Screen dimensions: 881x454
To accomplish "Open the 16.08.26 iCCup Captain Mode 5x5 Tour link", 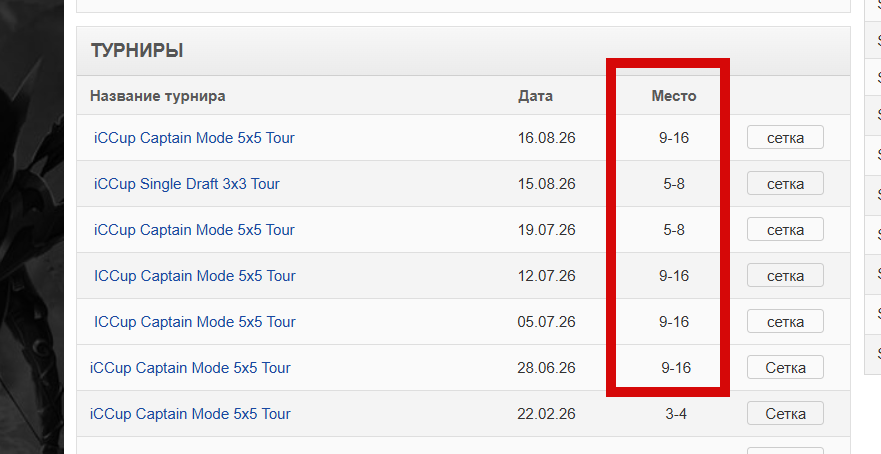I will [x=194, y=138].
